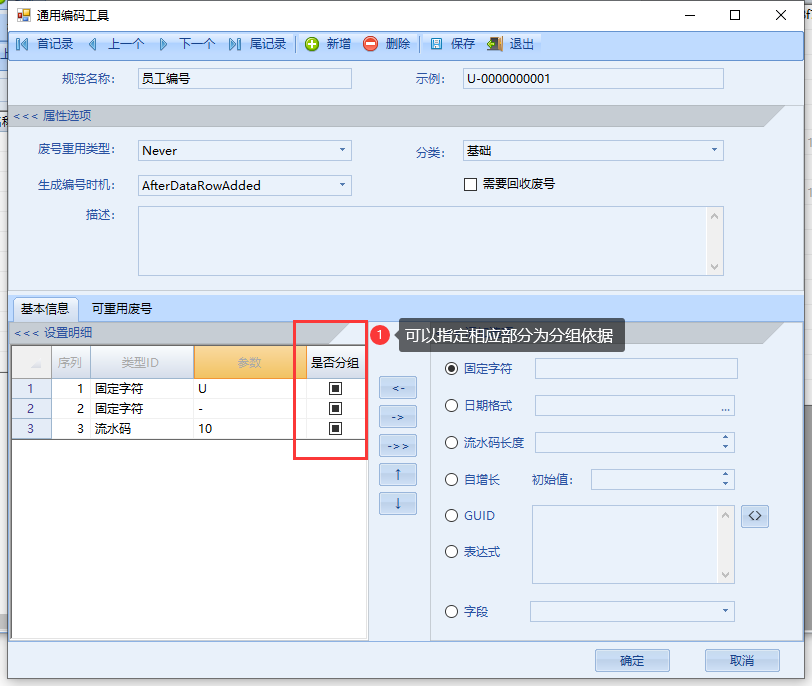Click the 是否分组 column header
Image resolution: width=812 pixels, height=686 pixels.
(335, 362)
